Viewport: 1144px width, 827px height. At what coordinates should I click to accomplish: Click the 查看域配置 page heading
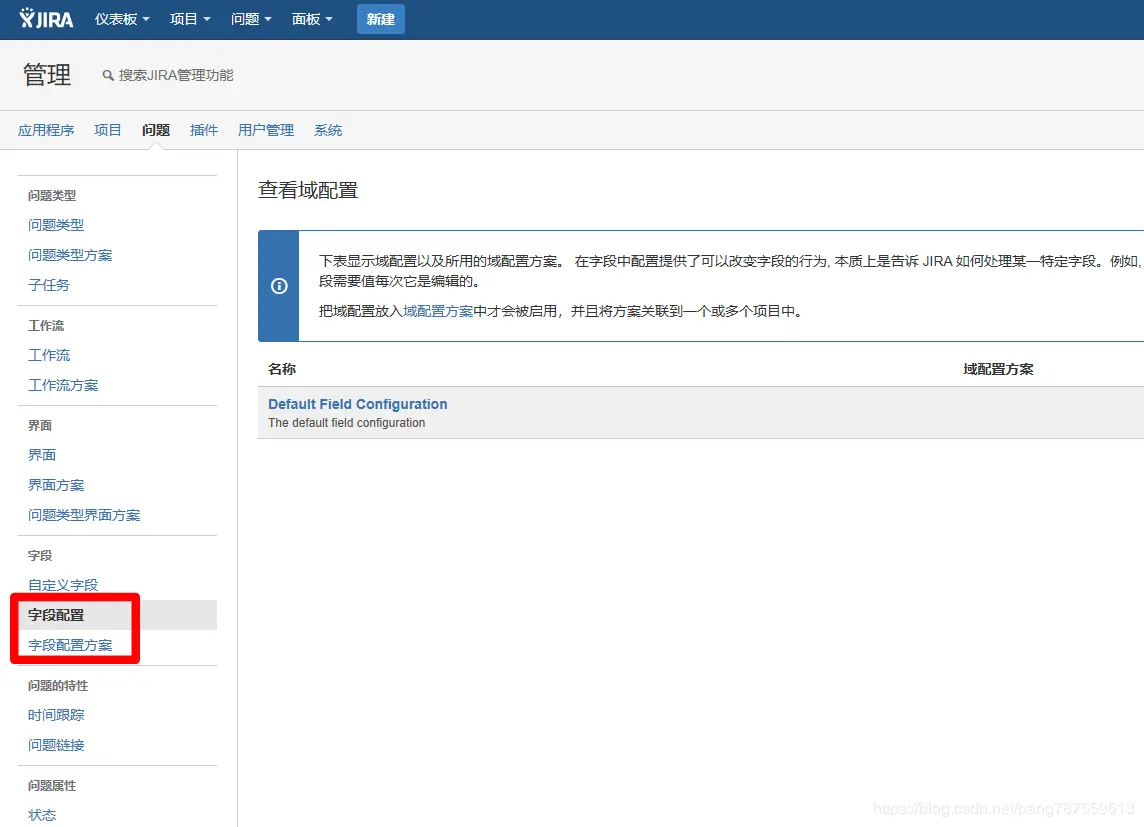point(308,190)
